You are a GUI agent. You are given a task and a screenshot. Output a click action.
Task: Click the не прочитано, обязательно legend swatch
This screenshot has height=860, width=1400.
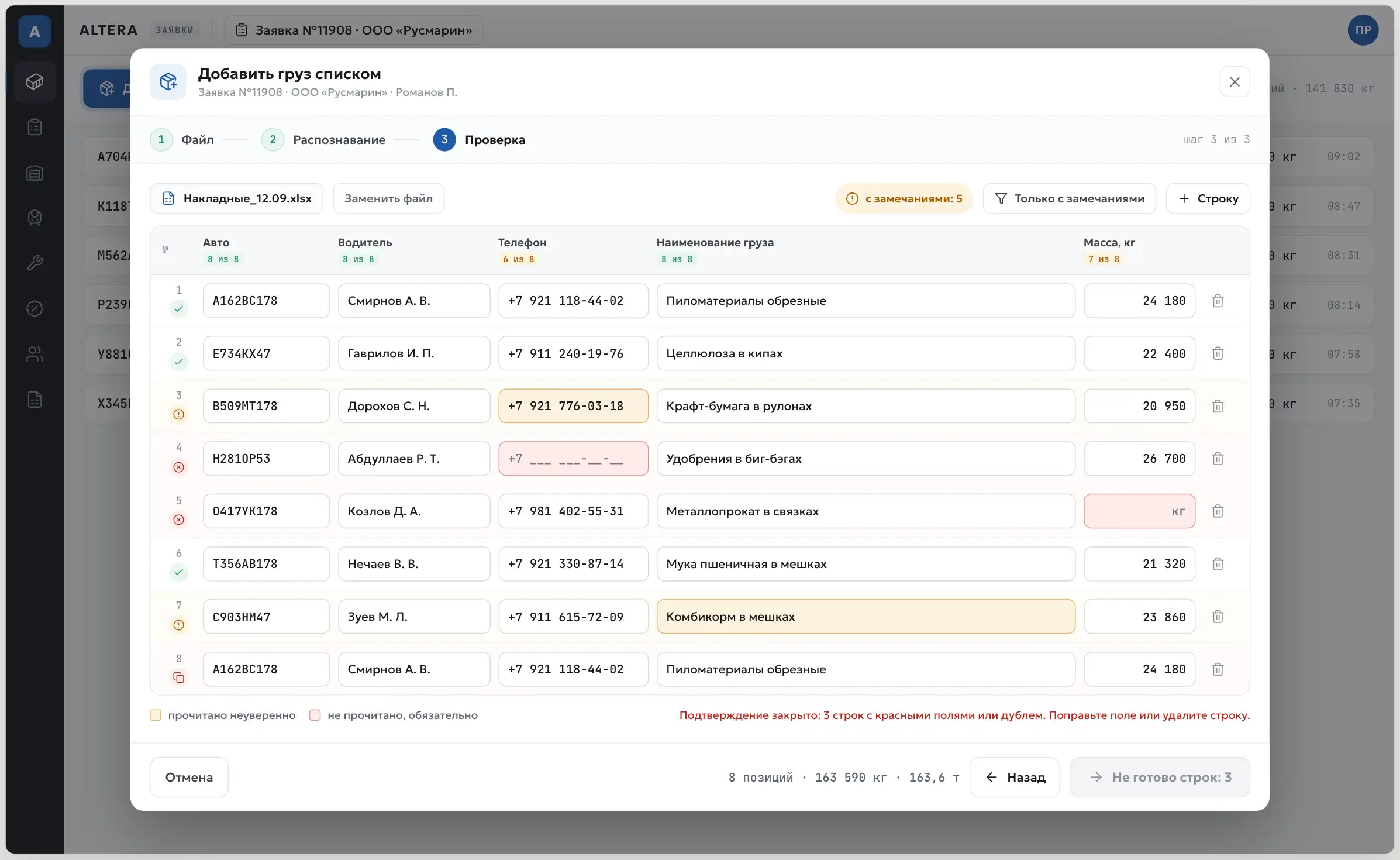[315, 715]
